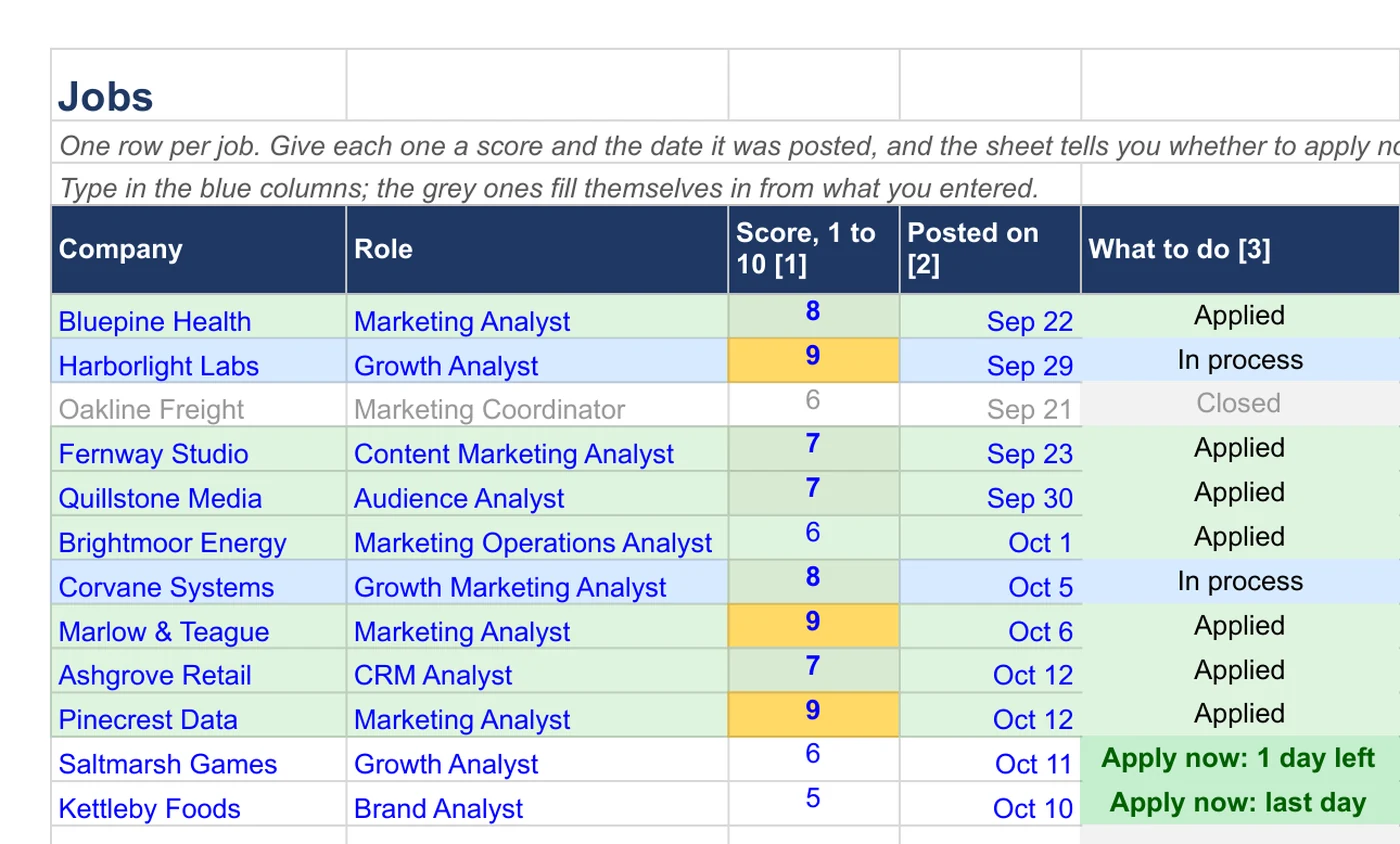The image size is (1400, 844).
Task: Click the Sep 22 posted date
Action: pyautogui.click(x=990, y=316)
